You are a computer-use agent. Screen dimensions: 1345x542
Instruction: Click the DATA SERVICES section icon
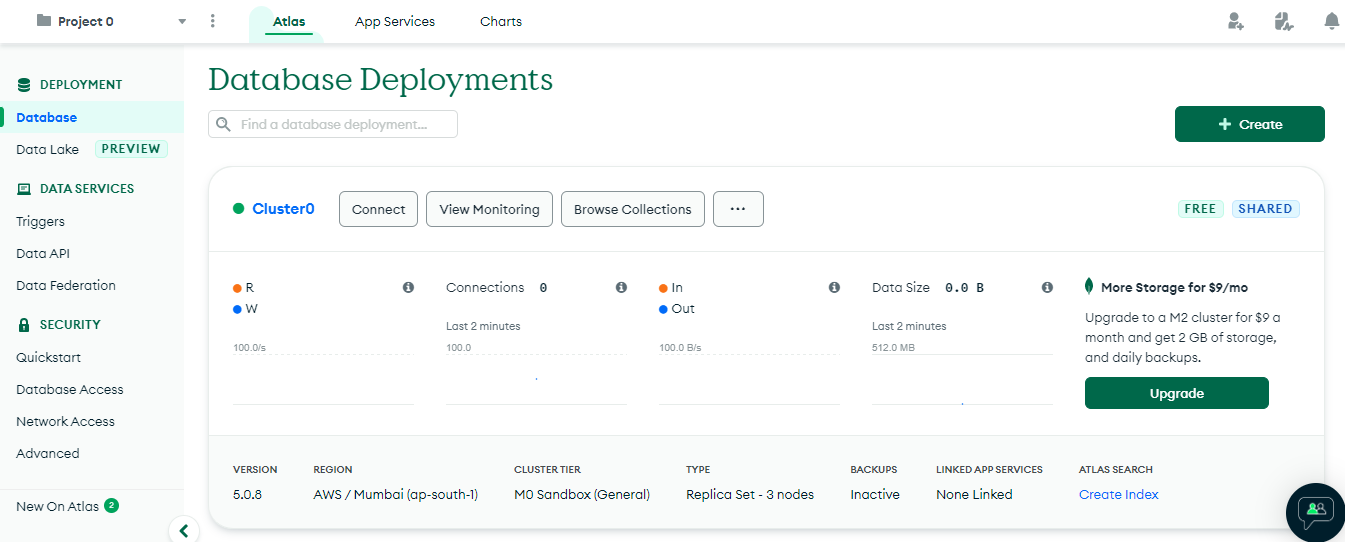[24, 189]
